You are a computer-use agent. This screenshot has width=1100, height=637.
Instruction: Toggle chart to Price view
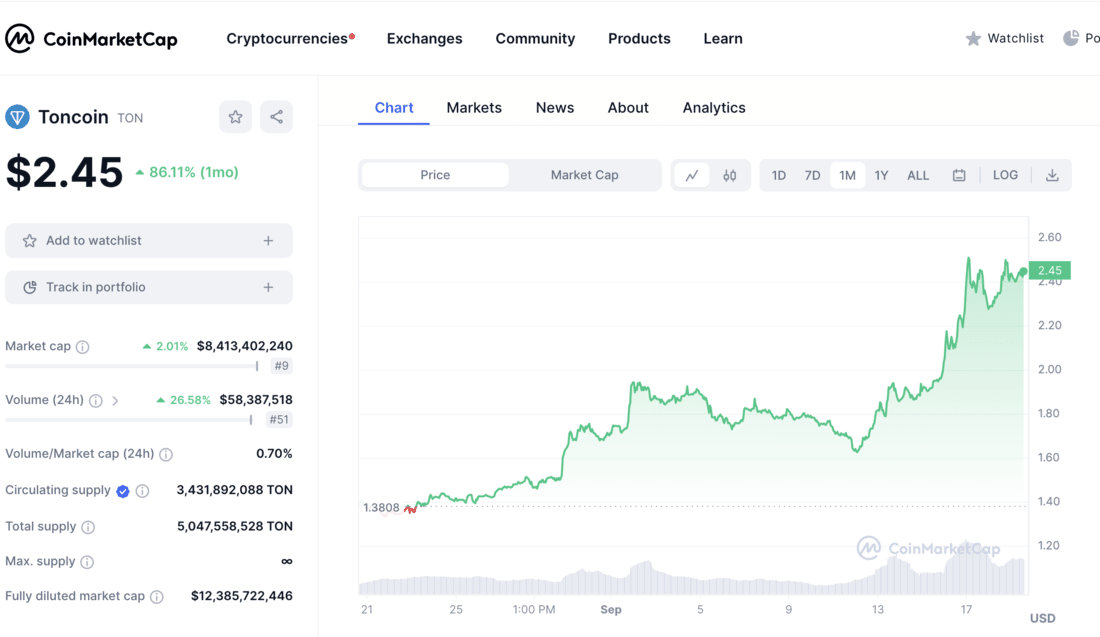pyautogui.click(x=435, y=175)
